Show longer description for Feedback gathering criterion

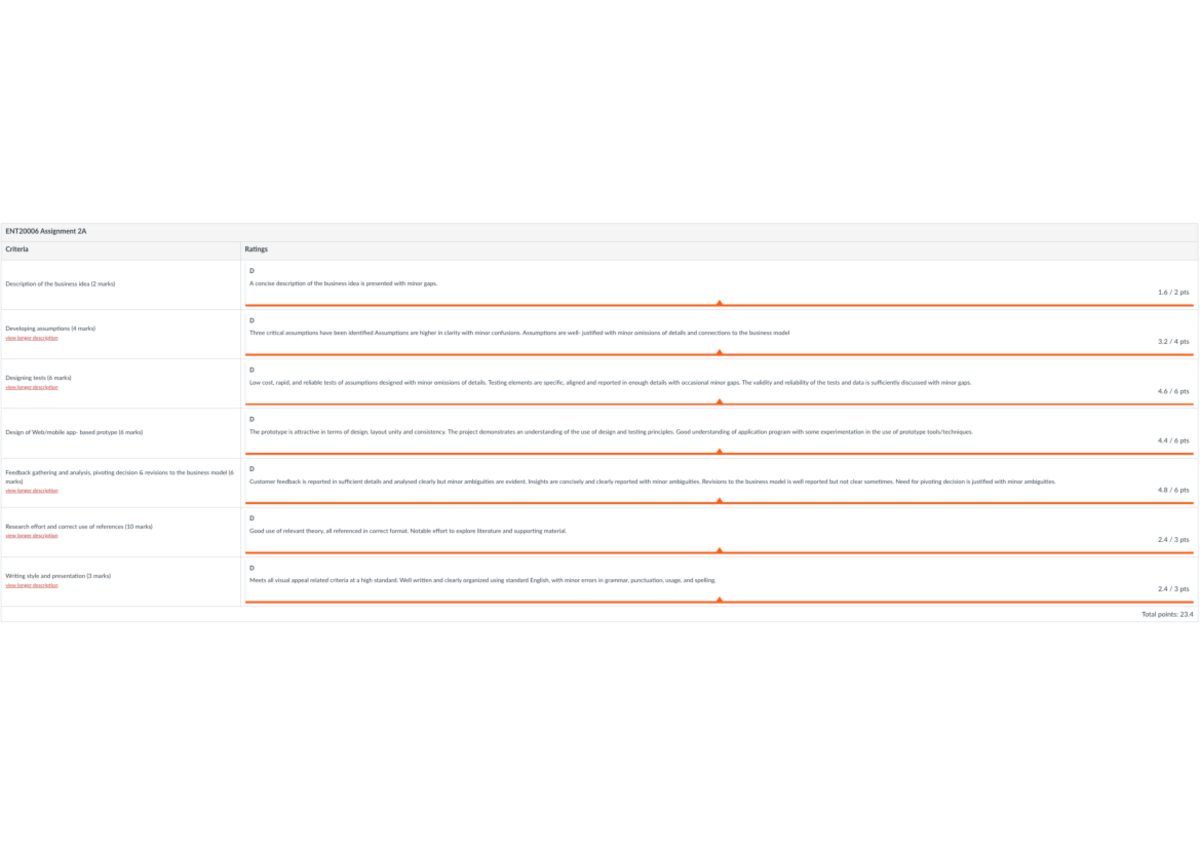pyautogui.click(x=32, y=491)
